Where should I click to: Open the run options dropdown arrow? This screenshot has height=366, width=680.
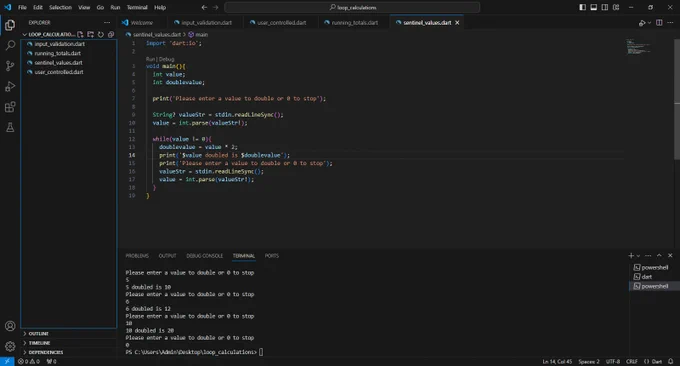pos(649,23)
